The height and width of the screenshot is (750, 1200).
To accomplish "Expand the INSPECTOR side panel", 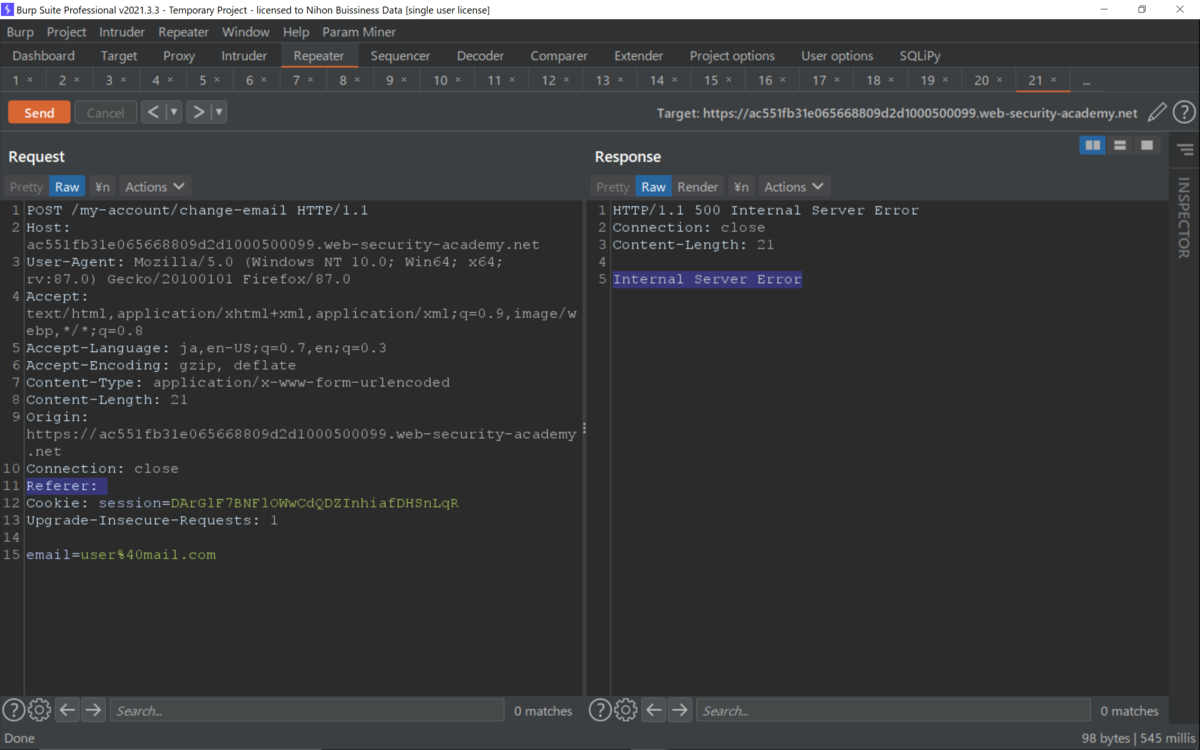I will [1184, 218].
